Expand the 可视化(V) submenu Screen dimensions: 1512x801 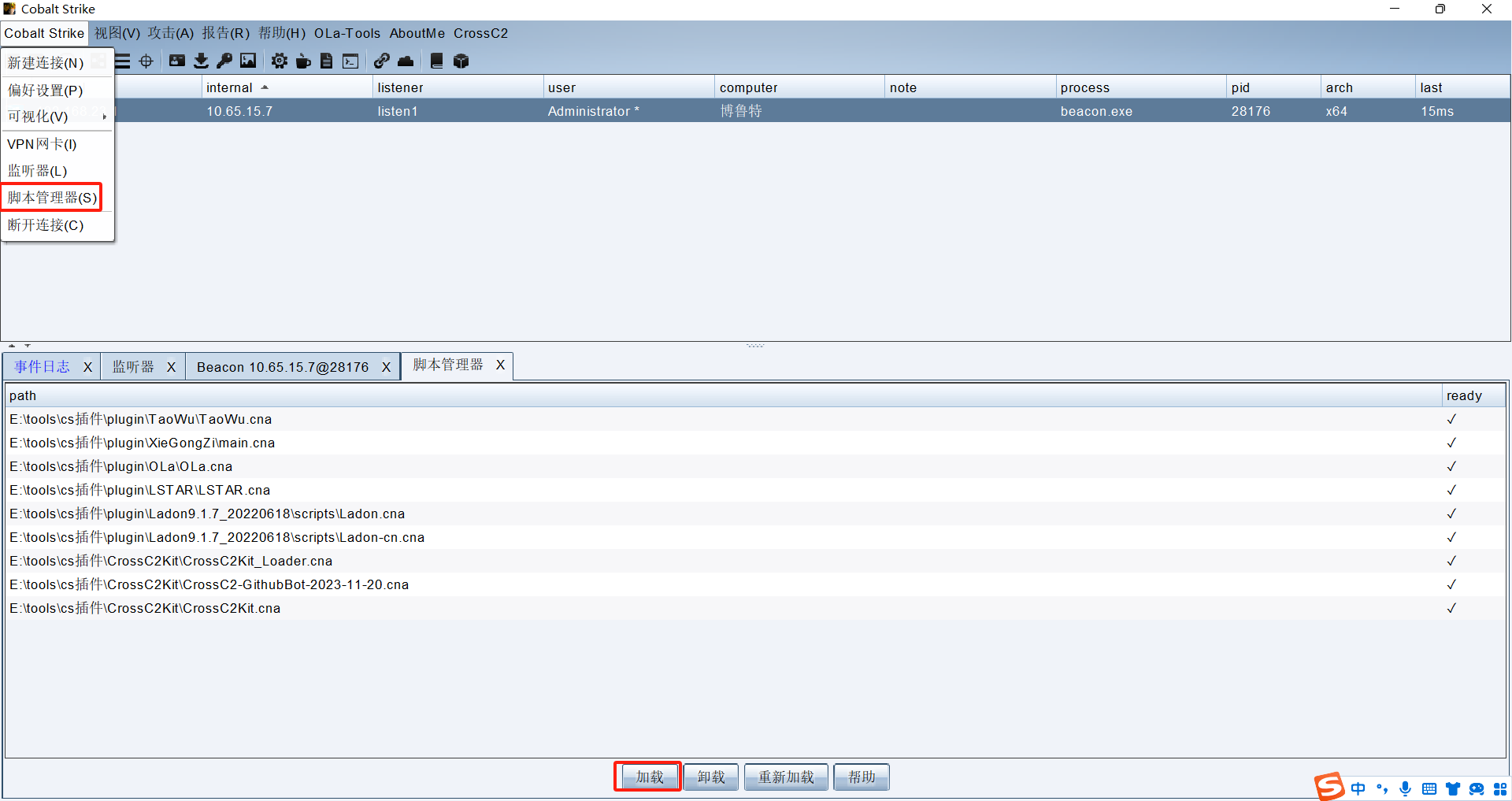(57, 117)
